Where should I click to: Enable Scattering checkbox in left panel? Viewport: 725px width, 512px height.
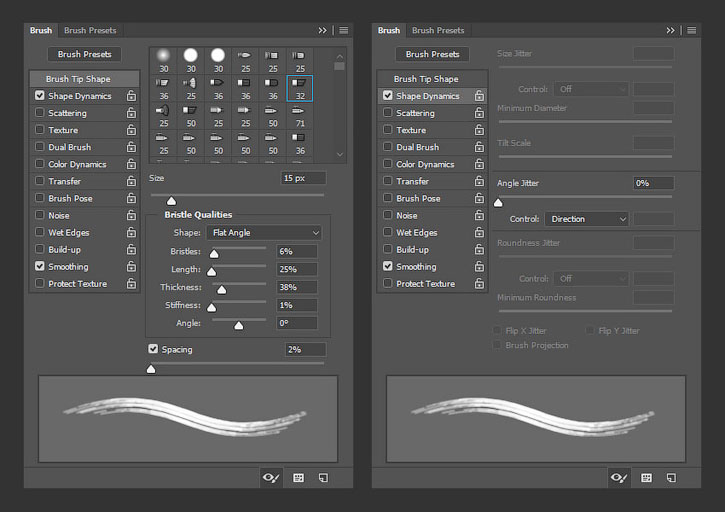[x=40, y=112]
